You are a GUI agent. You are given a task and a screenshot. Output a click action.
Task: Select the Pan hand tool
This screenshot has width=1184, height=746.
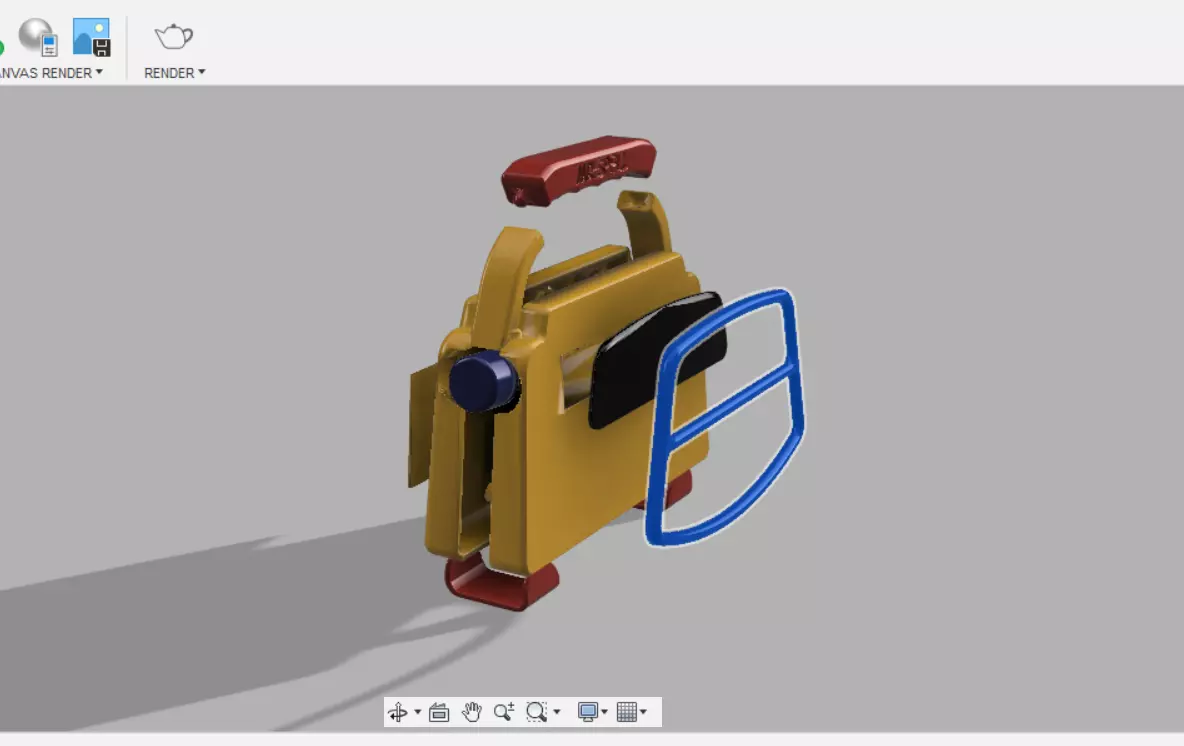pyautogui.click(x=472, y=712)
